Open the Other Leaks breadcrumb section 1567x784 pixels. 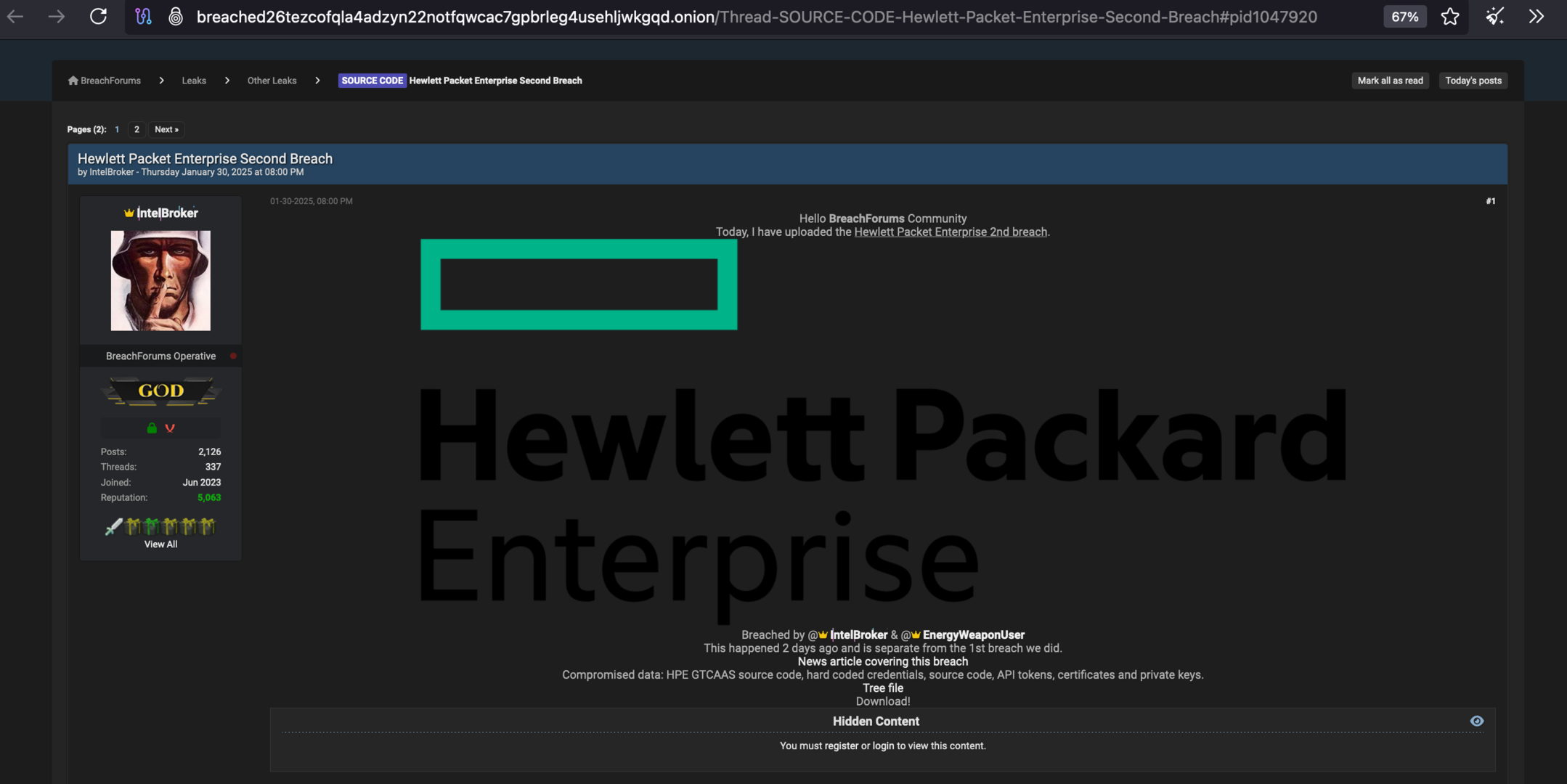[272, 81]
